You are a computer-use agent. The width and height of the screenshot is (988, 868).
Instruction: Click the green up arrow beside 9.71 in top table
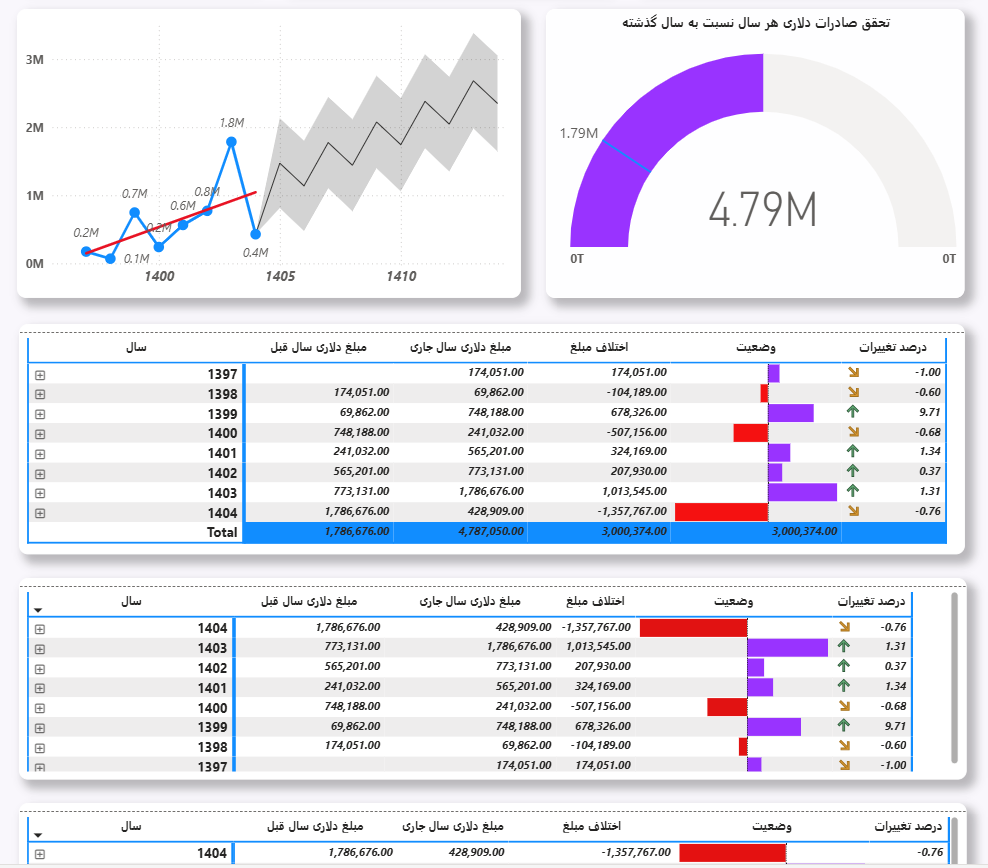(853, 413)
